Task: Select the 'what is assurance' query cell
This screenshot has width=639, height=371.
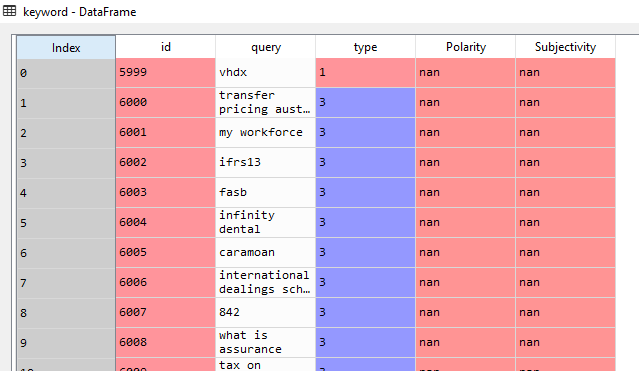Action: click(x=265, y=342)
